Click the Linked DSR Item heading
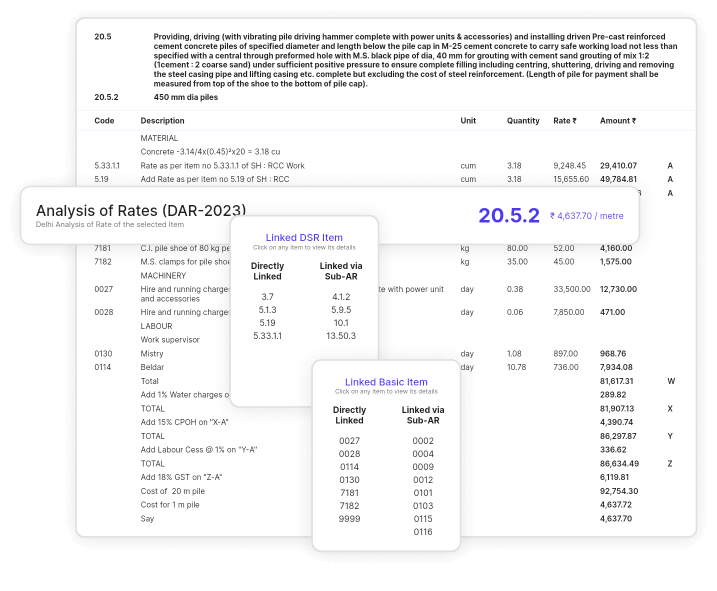Viewport: 717px width, 591px height. (304, 238)
